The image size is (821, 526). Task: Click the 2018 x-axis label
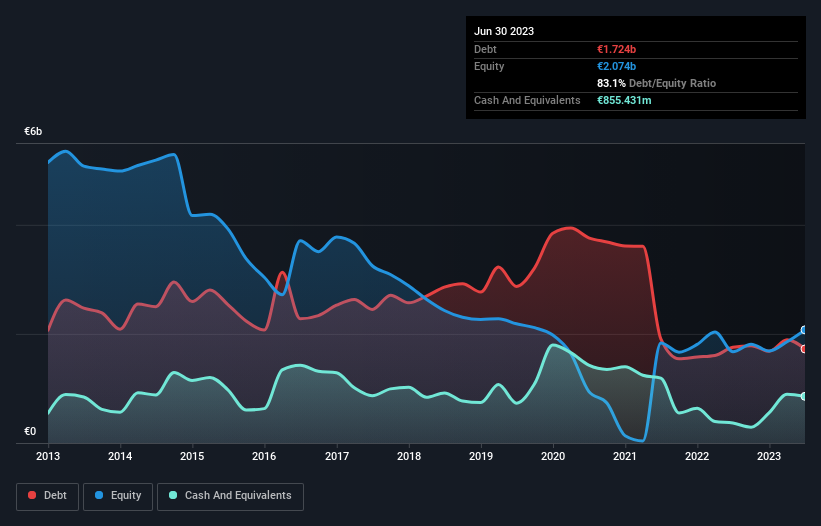pos(409,456)
